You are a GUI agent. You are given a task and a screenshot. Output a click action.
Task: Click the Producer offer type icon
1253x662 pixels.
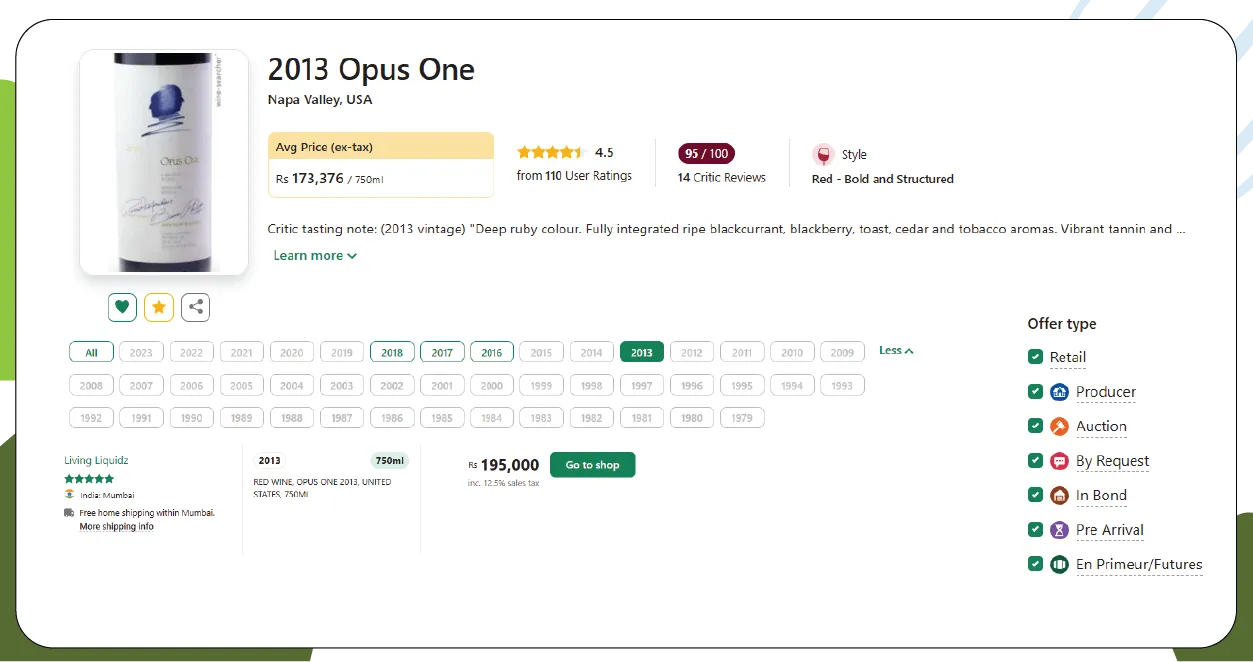[x=1059, y=392]
